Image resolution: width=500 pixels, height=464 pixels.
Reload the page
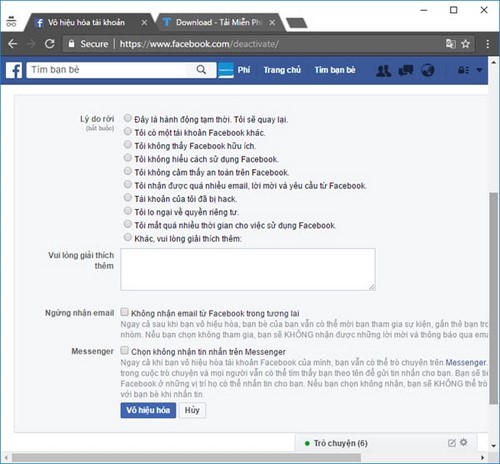(50, 44)
